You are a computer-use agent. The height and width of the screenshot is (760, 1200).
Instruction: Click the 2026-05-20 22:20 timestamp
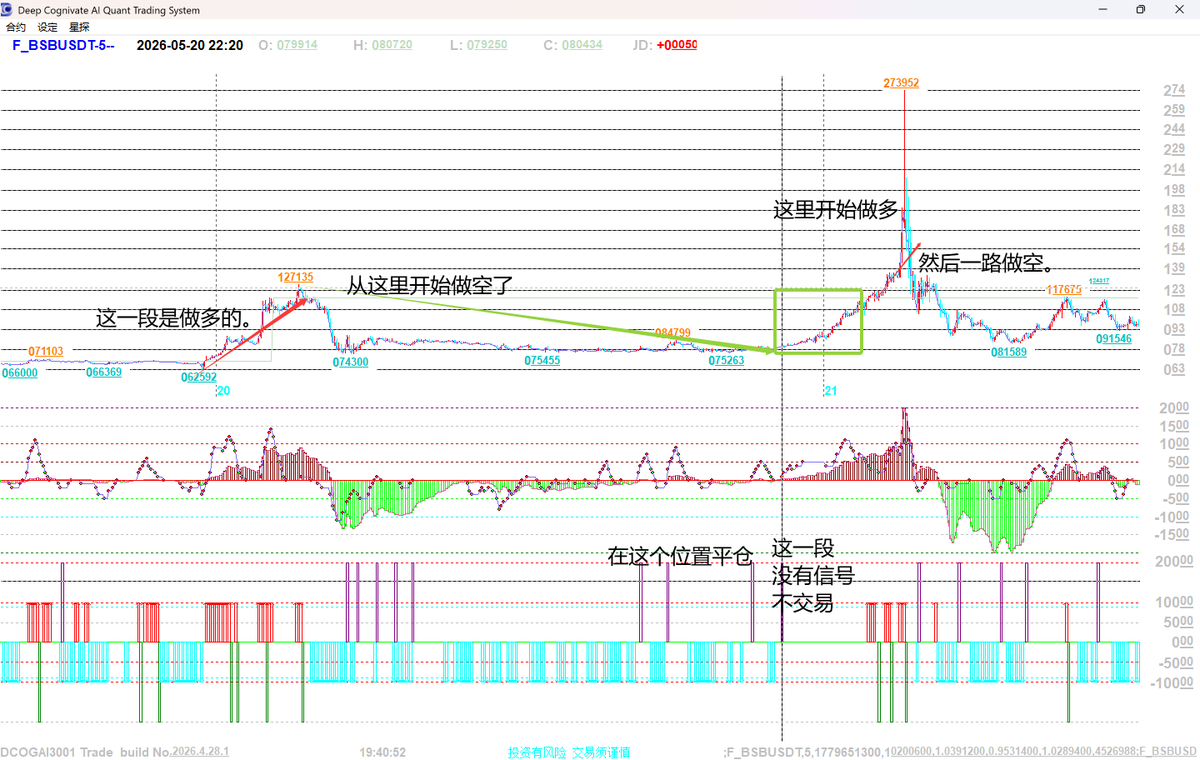tap(189, 46)
